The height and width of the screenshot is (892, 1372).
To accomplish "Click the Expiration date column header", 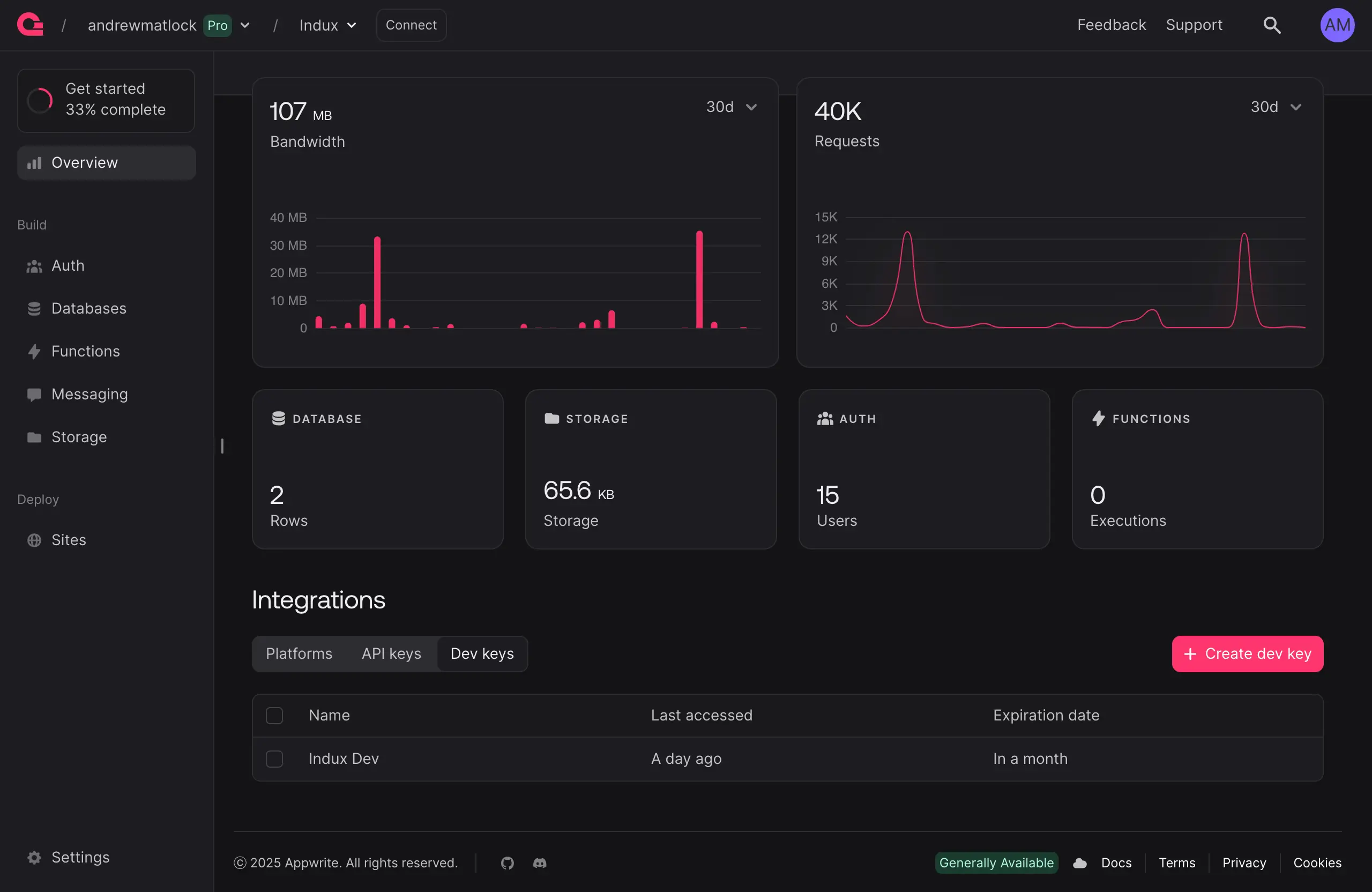I will tap(1046, 716).
